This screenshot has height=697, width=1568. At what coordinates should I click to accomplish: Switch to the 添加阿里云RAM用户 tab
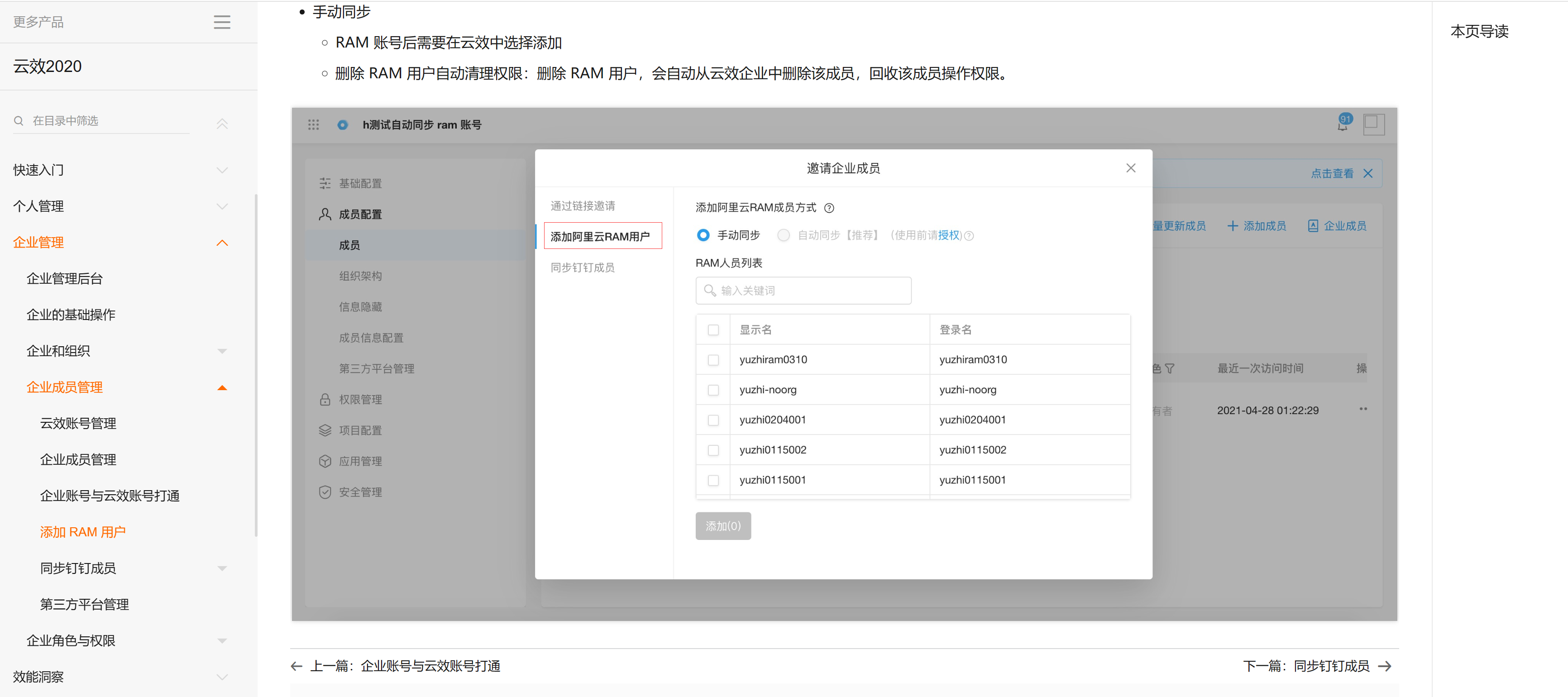pos(600,236)
